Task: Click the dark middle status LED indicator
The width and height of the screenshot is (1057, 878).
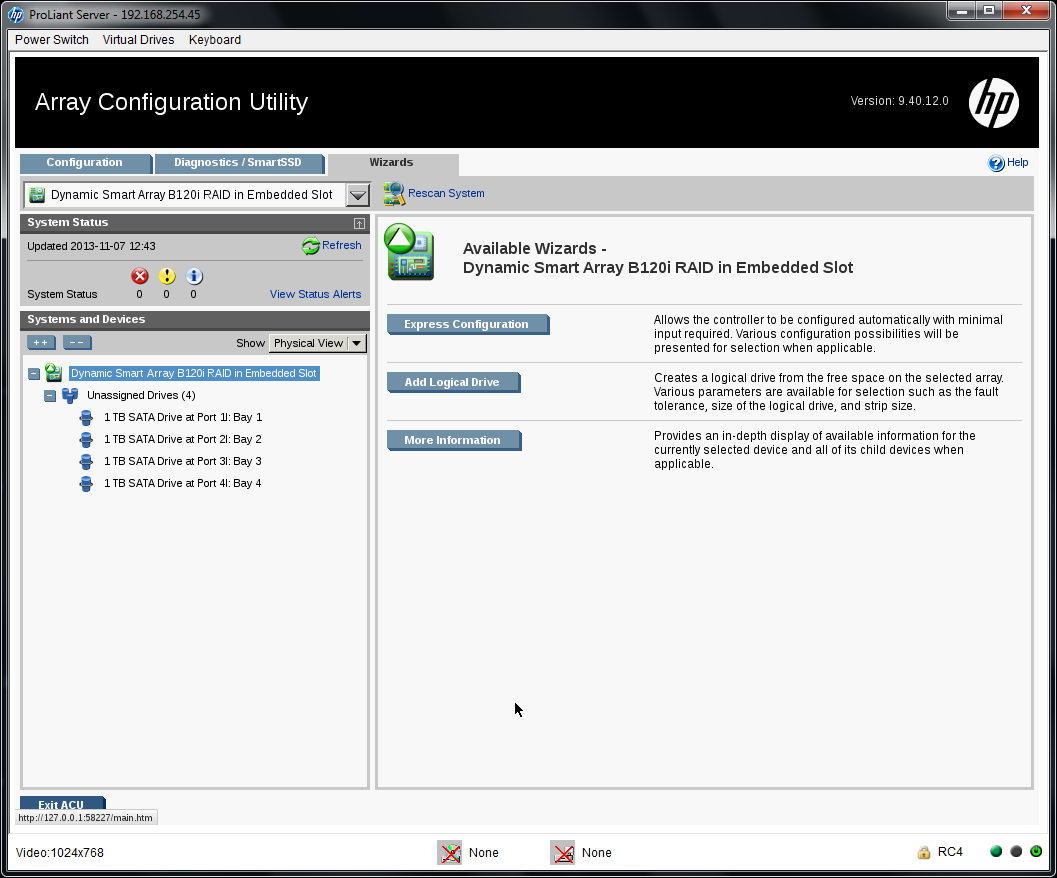Action: coord(1016,852)
